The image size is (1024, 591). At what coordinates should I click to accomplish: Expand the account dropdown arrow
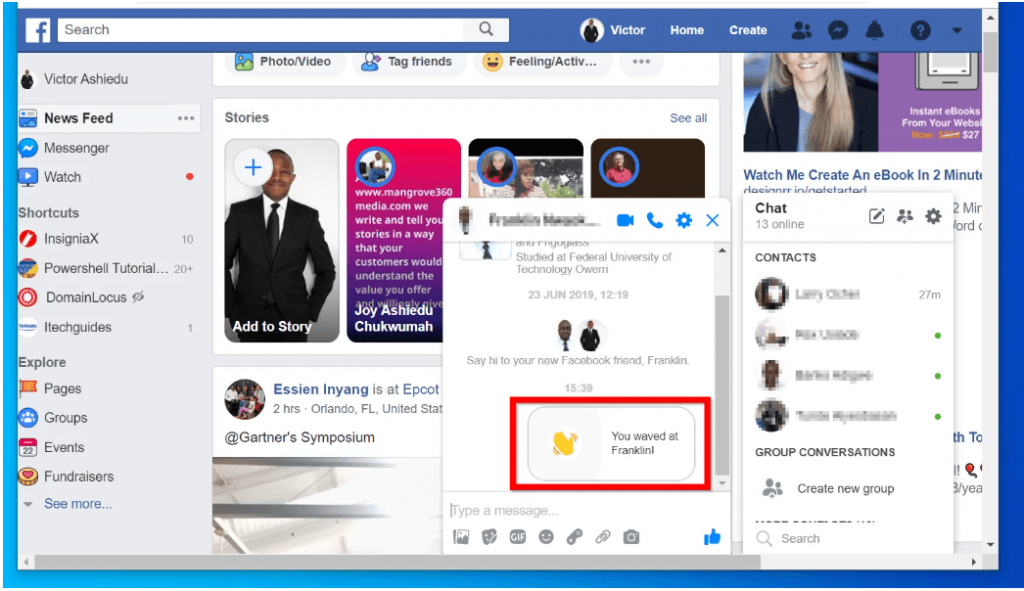click(957, 30)
